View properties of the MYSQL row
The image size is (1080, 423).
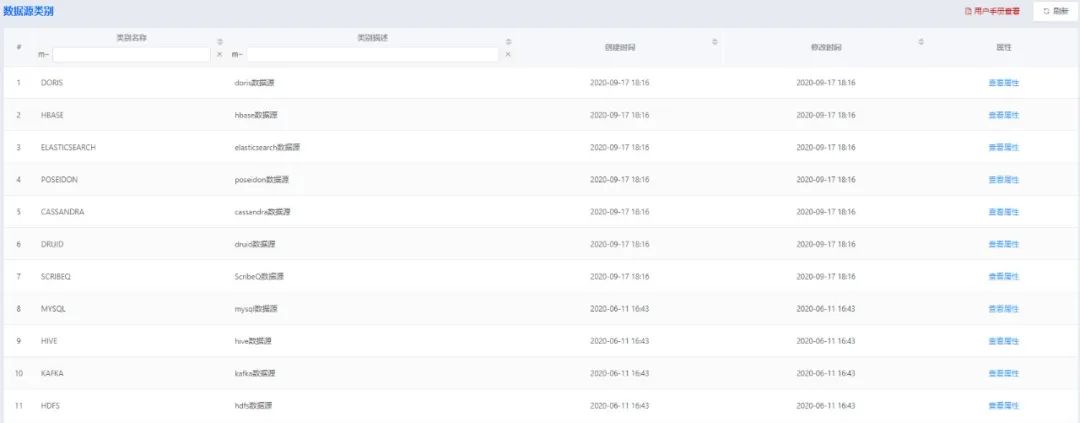[1003, 309]
